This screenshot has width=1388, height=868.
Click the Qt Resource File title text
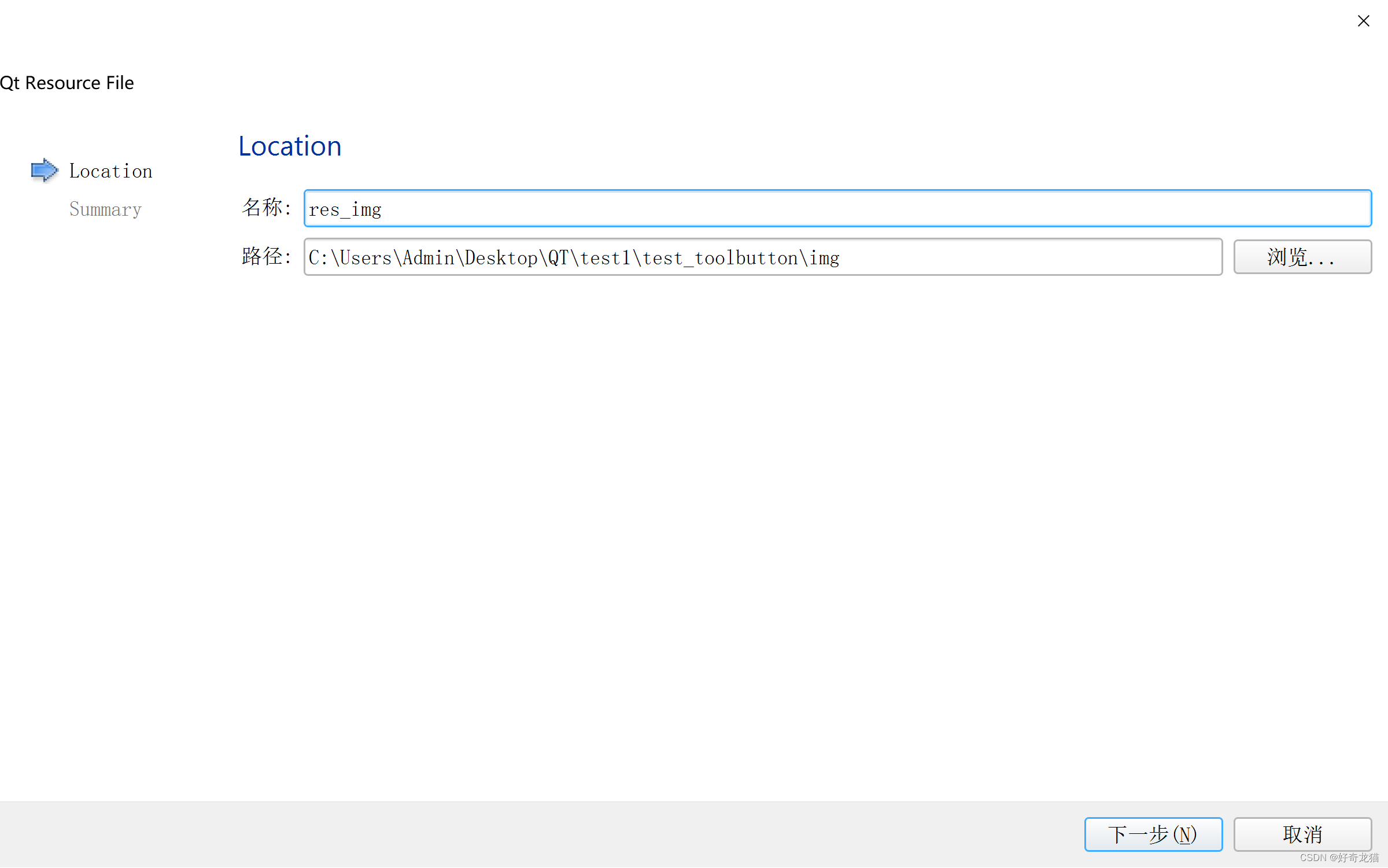pyautogui.click(x=67, y=83)
